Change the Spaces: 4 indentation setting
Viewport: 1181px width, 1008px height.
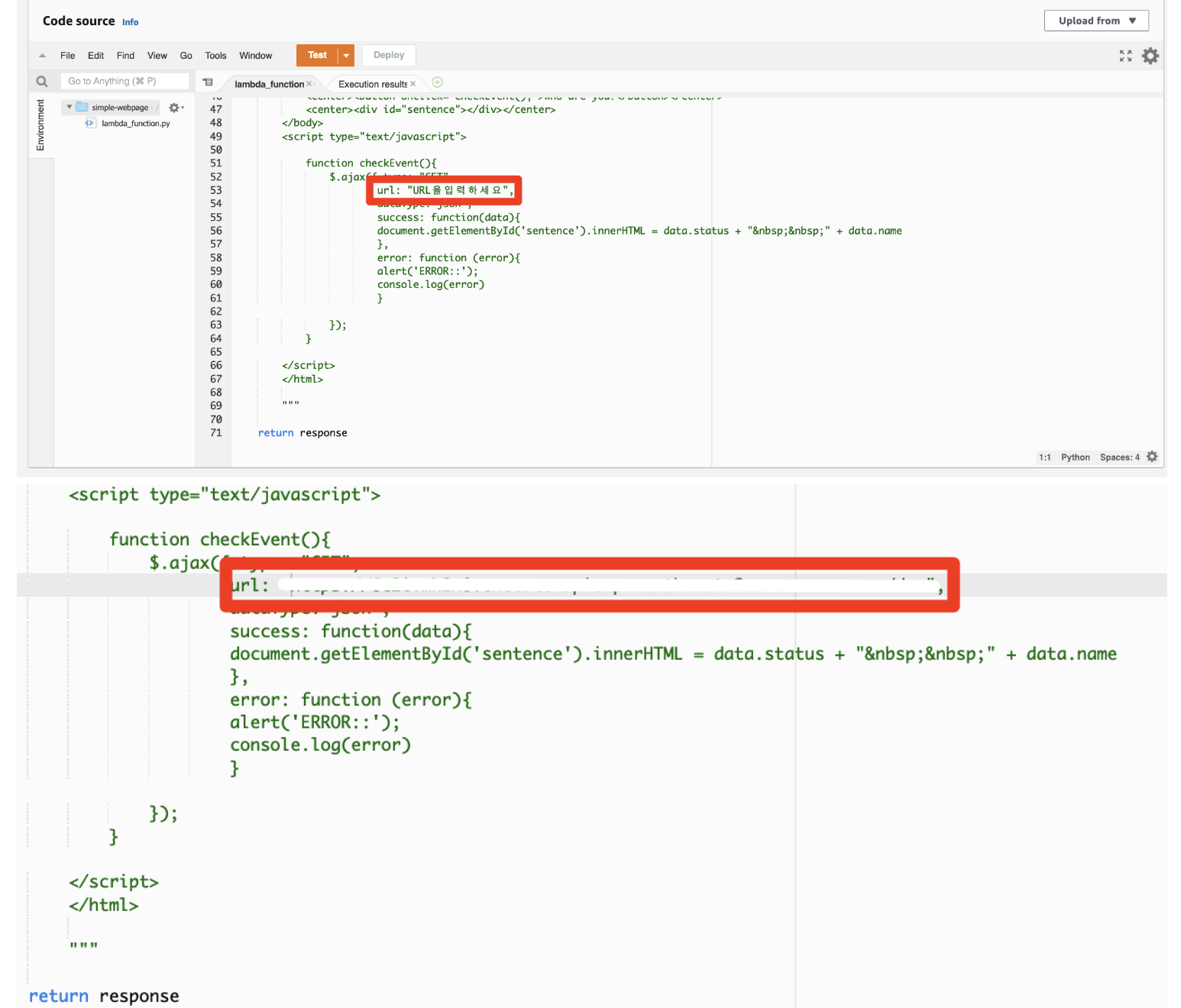tap(1119, 457)
